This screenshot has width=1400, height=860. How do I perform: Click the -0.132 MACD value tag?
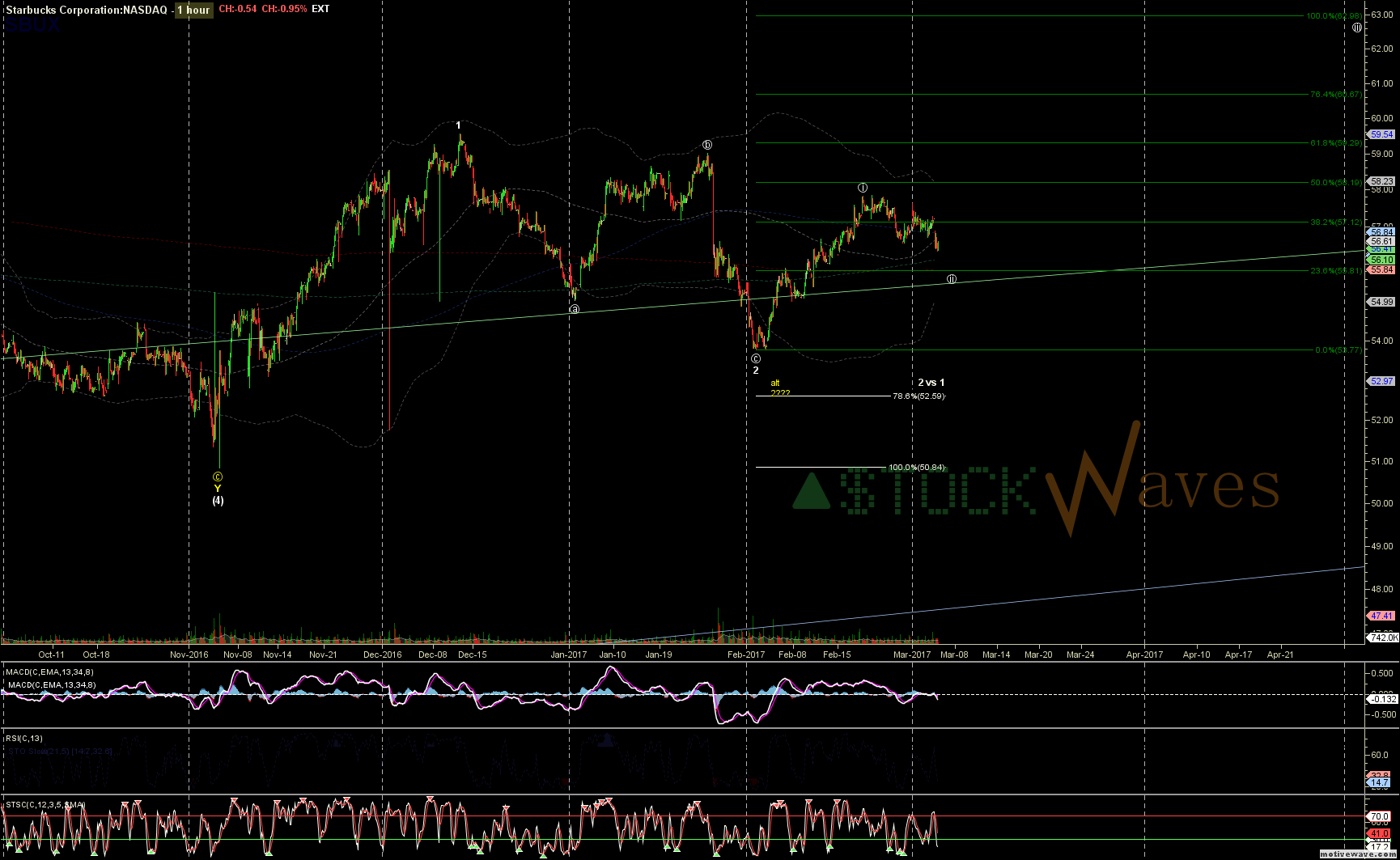pyautogui.click(x=1382, y=699)
